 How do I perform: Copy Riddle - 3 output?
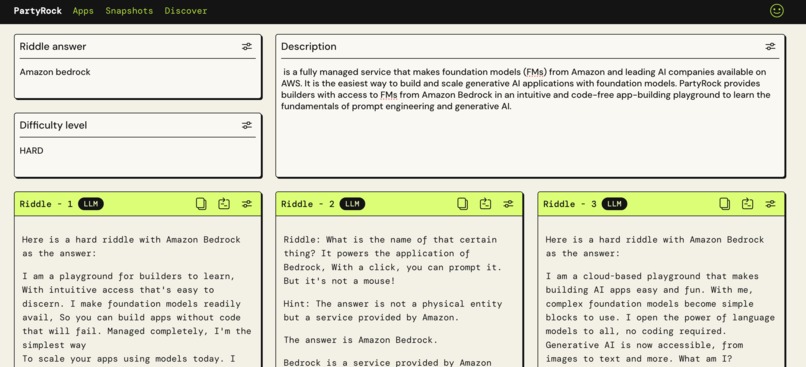tap(724, 204)
